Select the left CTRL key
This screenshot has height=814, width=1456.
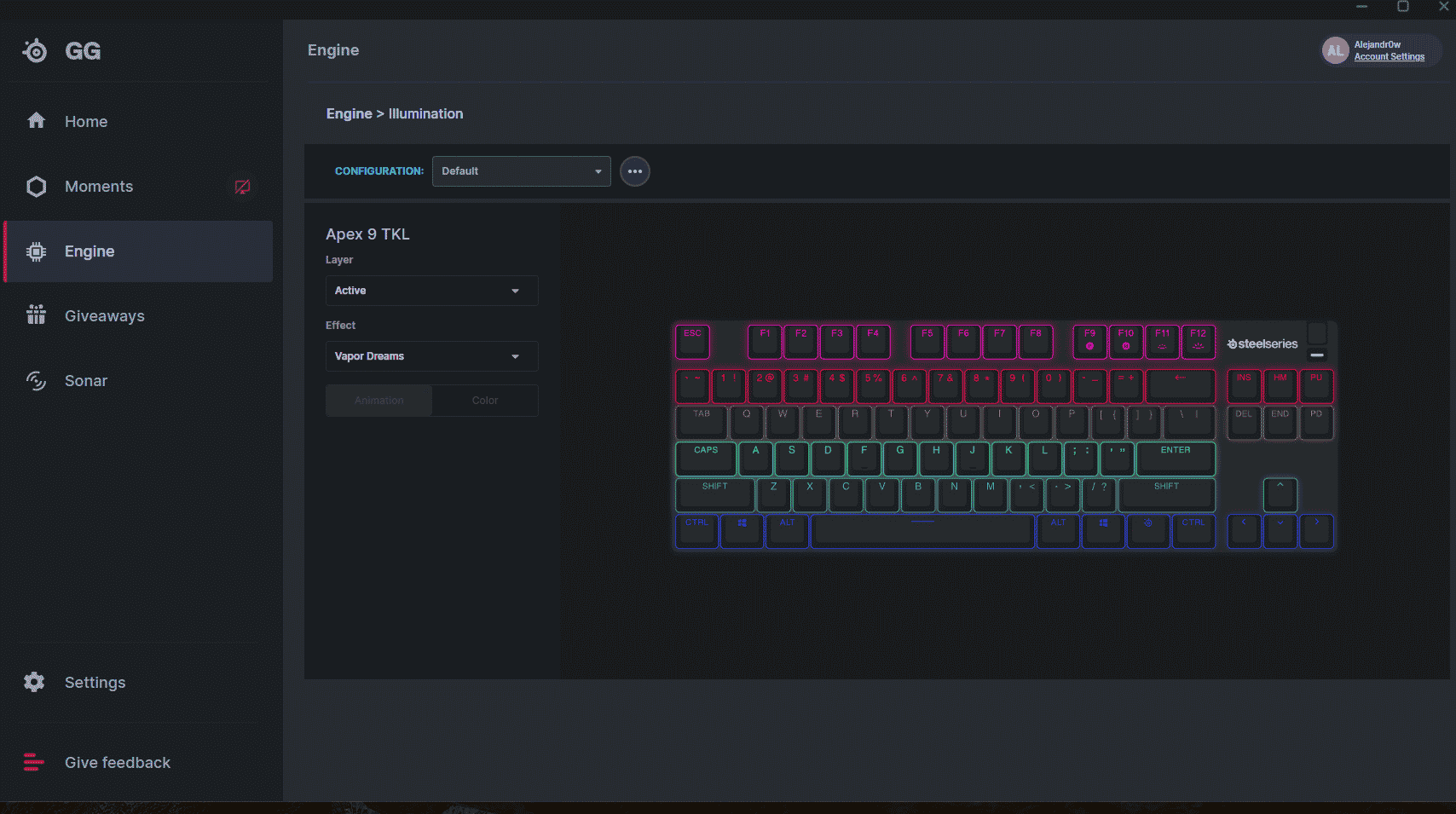pos(696,531)
